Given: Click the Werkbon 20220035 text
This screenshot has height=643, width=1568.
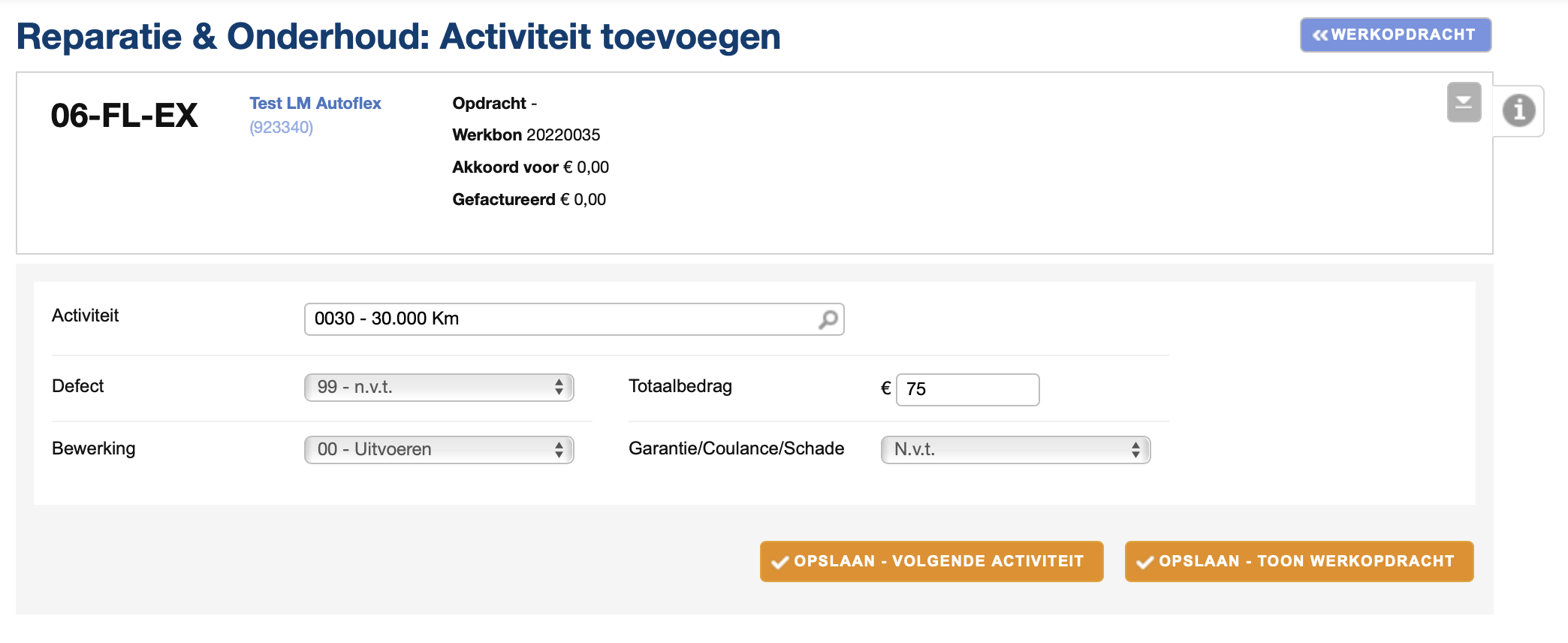Looking at the screenshot, I should point(526,135).
